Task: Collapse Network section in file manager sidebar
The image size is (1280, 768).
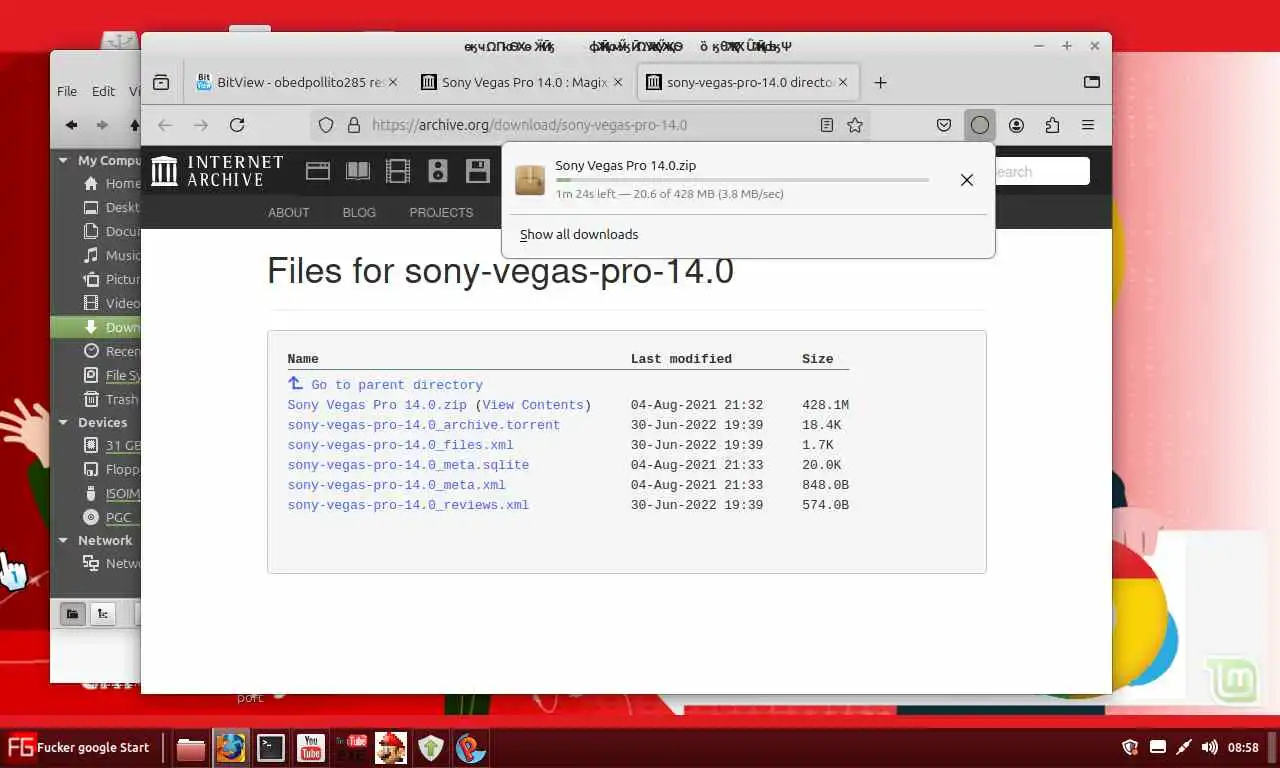Action: 64,541
